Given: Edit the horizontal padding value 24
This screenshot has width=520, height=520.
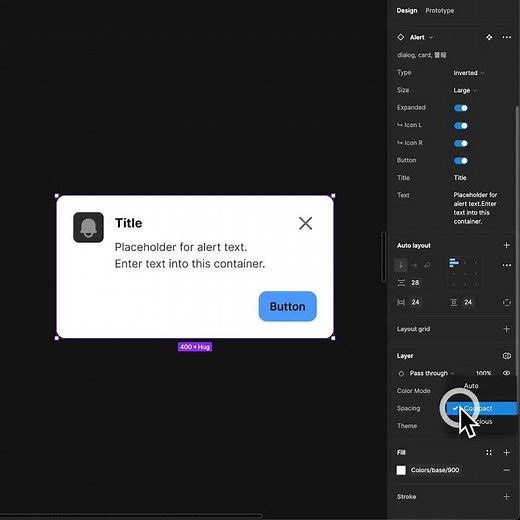Looking at the screenshot, I should [x=415, y=302].
